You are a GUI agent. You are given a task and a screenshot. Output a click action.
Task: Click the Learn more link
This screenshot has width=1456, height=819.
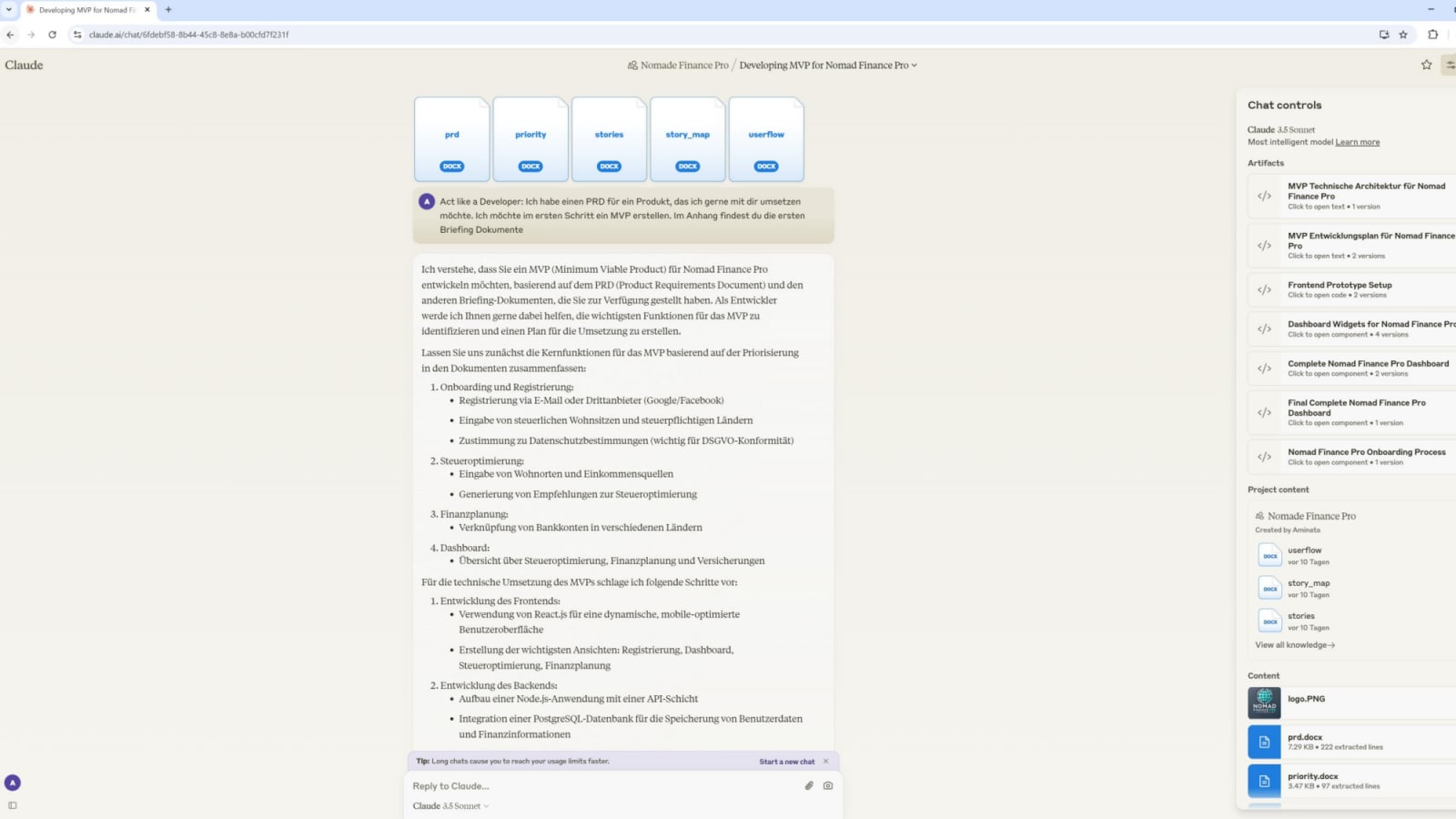(x=1358, y=142)
